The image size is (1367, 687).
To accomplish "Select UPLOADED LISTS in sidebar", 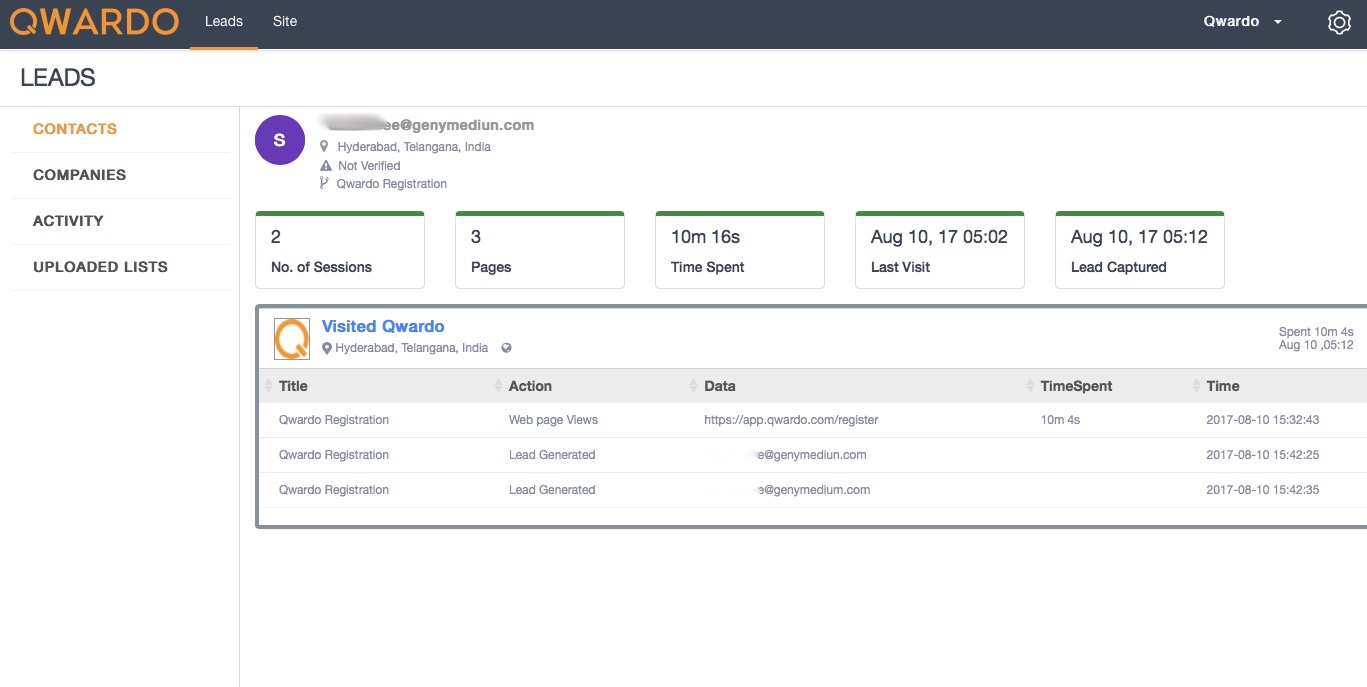I will [x=100, y=267].
